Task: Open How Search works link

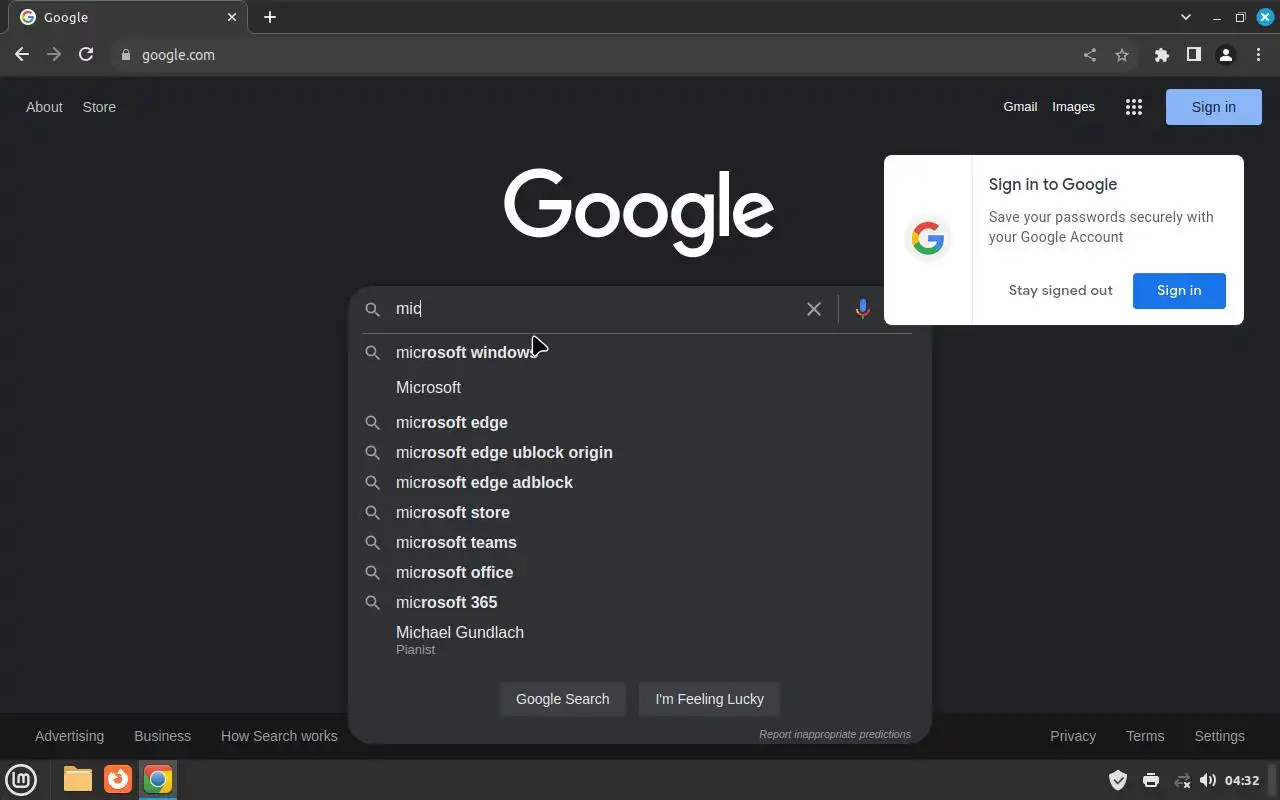Action: pos(279,736)
